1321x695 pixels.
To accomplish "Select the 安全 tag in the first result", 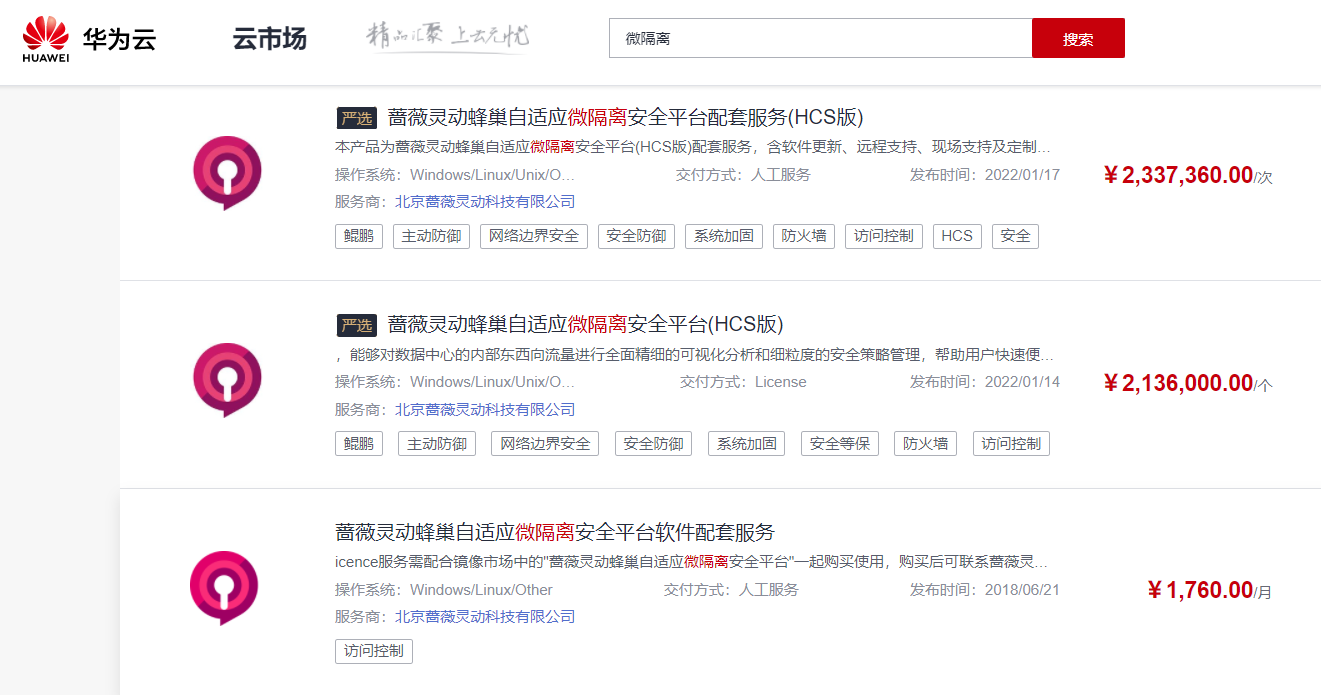I will (x=1015, y=236).
